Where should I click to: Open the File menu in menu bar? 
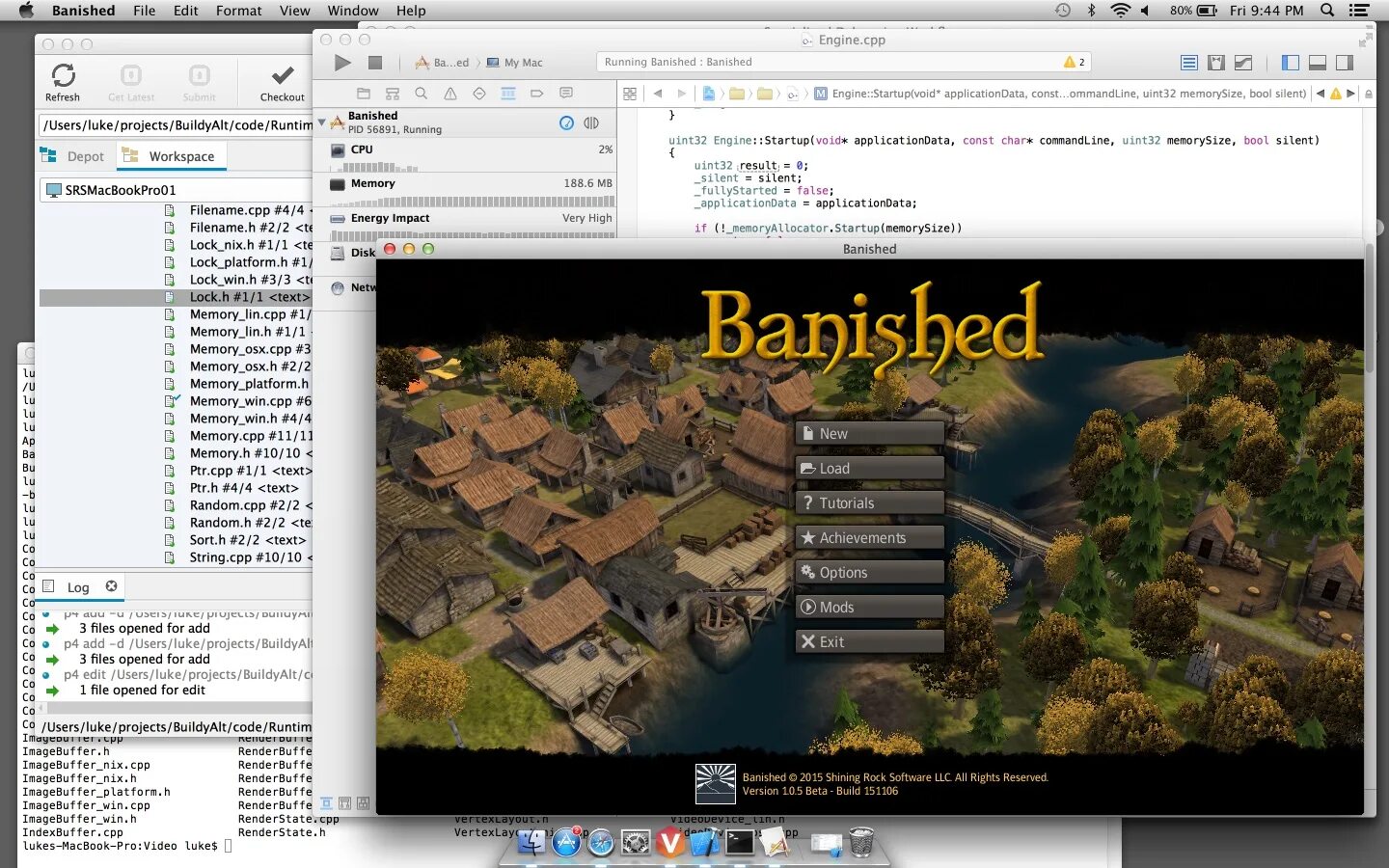click(145, 11)
